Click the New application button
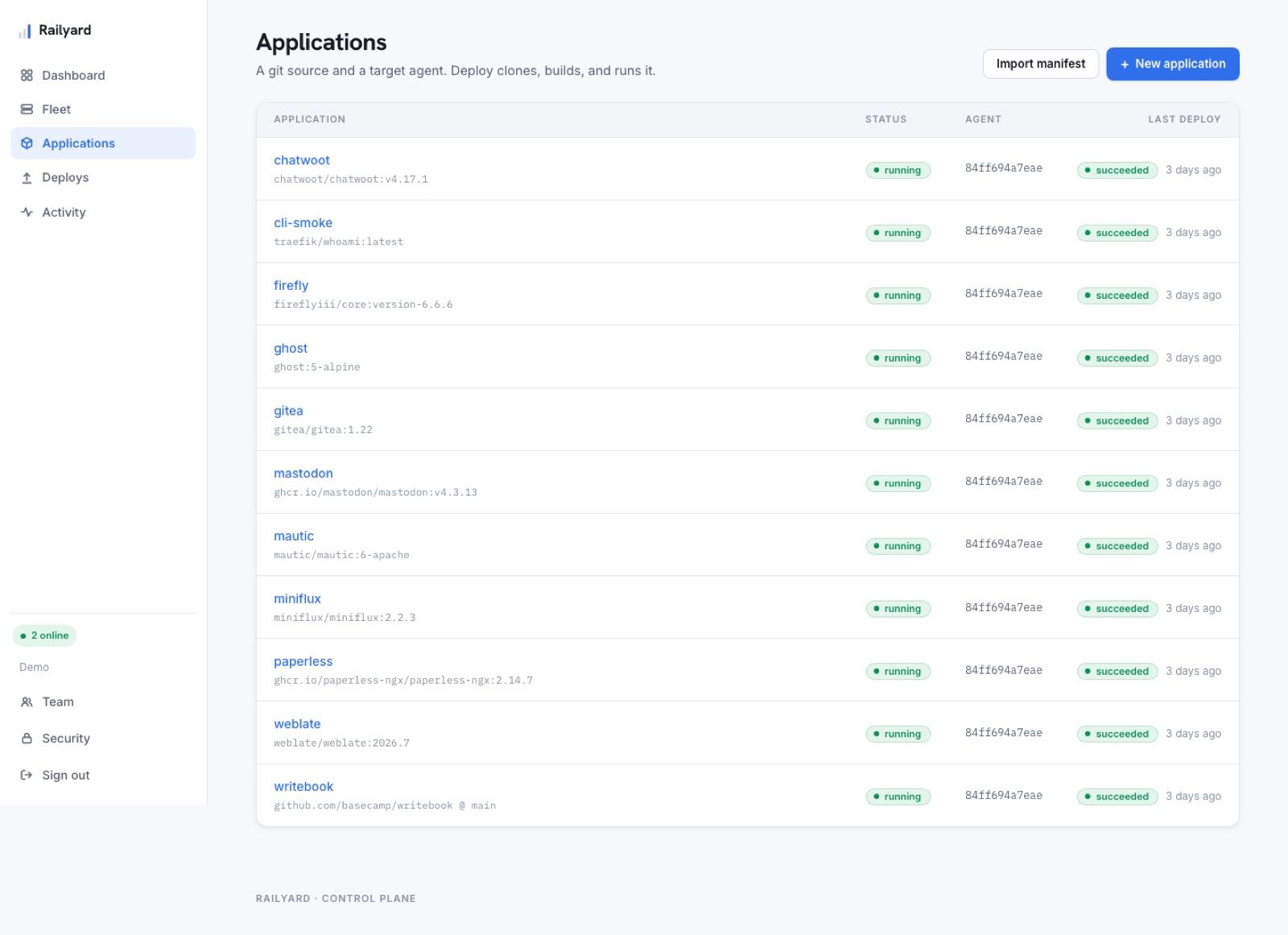The image size is (1288, 935). point(1172,64)
